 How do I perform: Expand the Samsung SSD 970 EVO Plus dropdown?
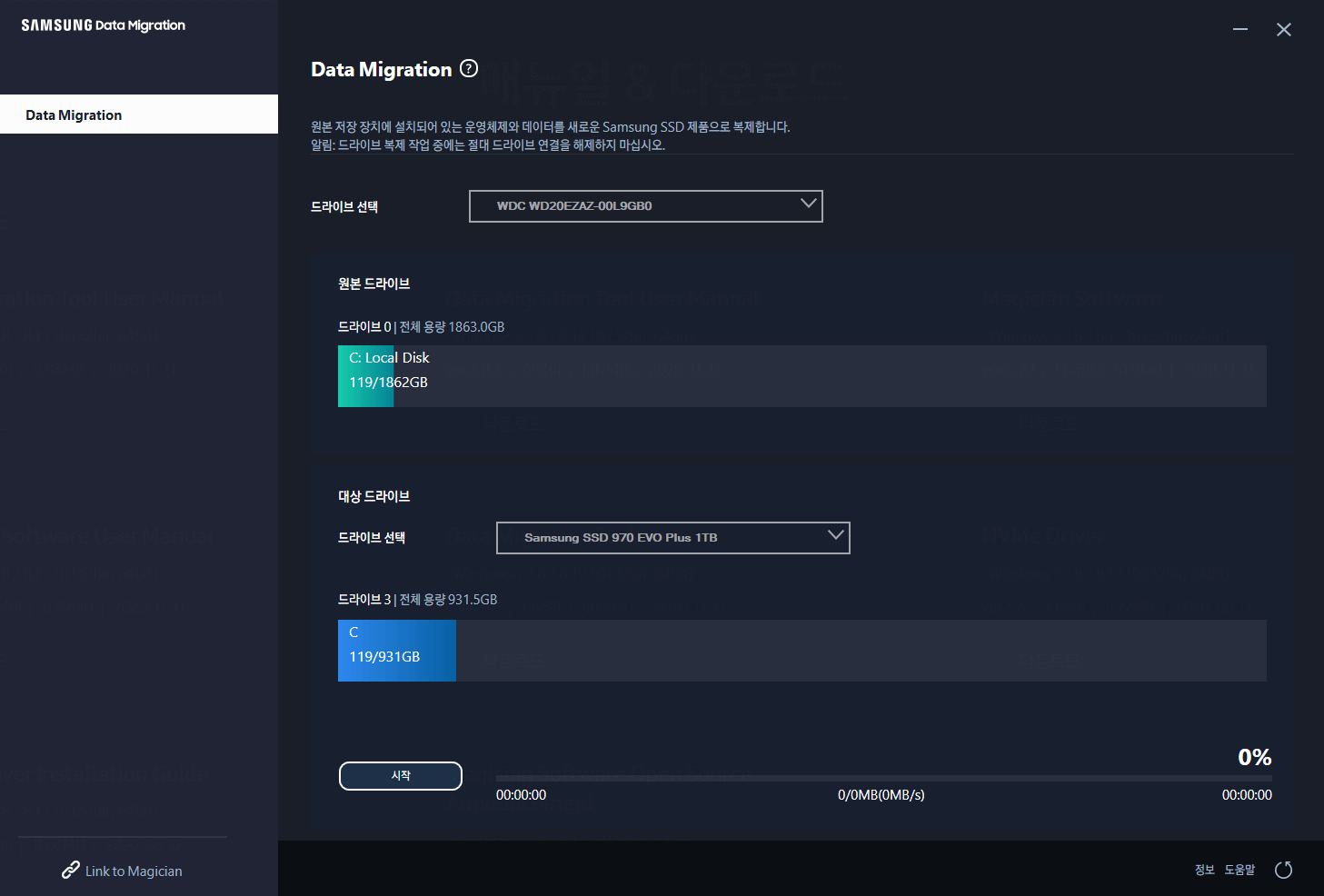(x=673, y=538)
